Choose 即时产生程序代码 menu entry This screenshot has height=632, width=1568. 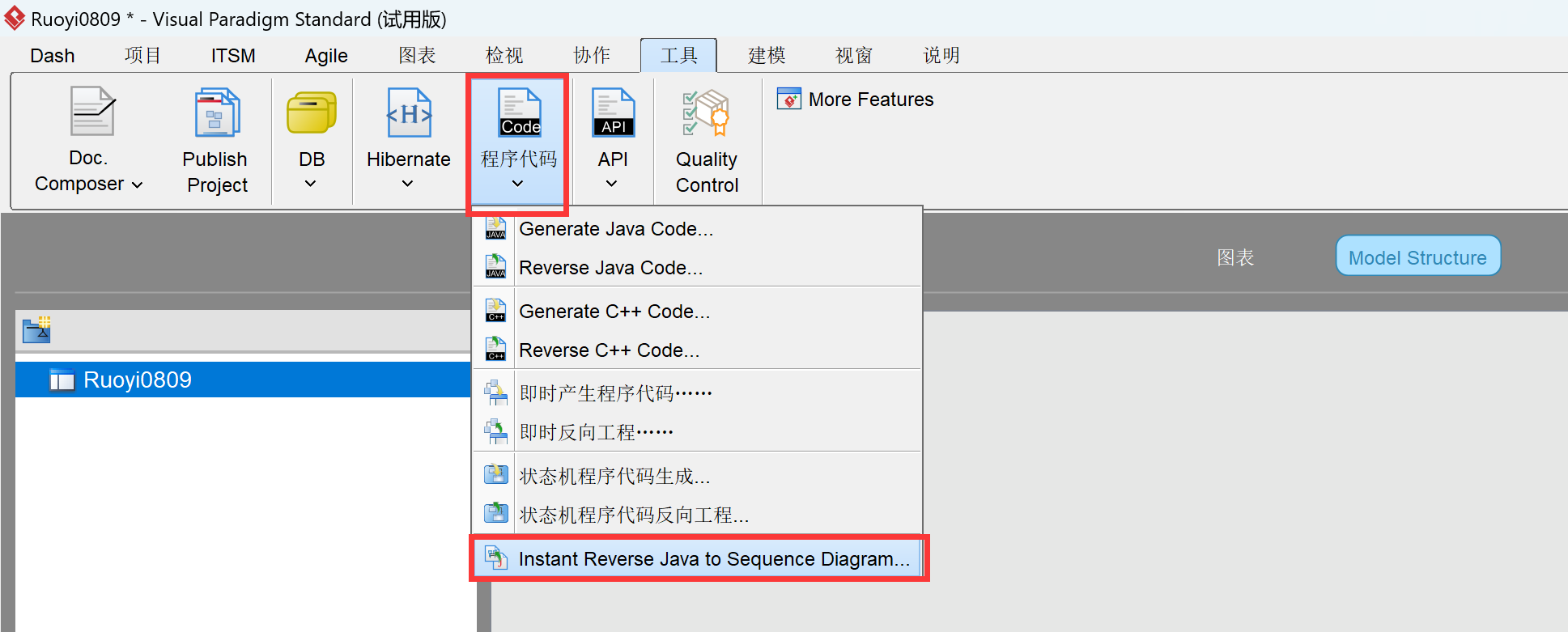[x=697, y=393]
